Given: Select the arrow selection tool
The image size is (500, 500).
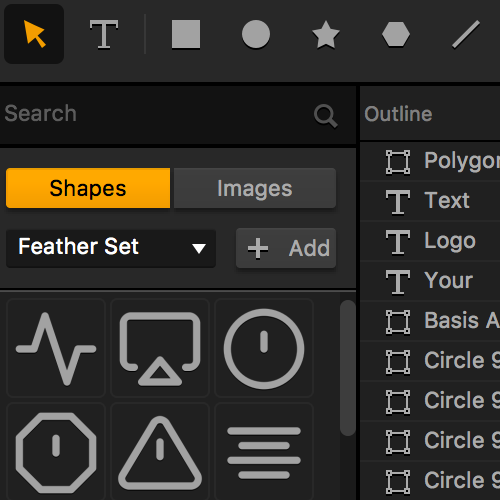Looking at the screenshot, I should pyautogui.click(x=34, y=34).
